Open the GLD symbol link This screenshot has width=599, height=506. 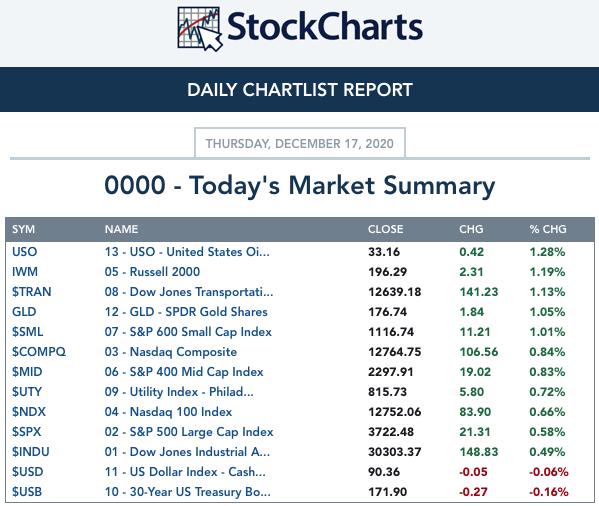24,312
